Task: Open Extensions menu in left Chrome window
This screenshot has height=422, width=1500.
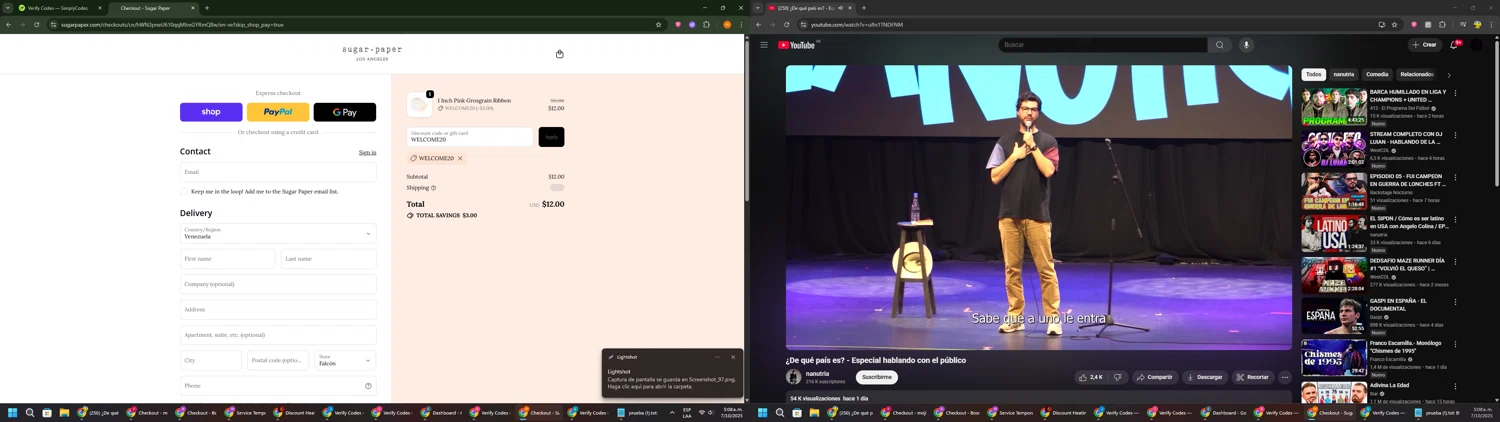Action: click(x=706, y=25)
